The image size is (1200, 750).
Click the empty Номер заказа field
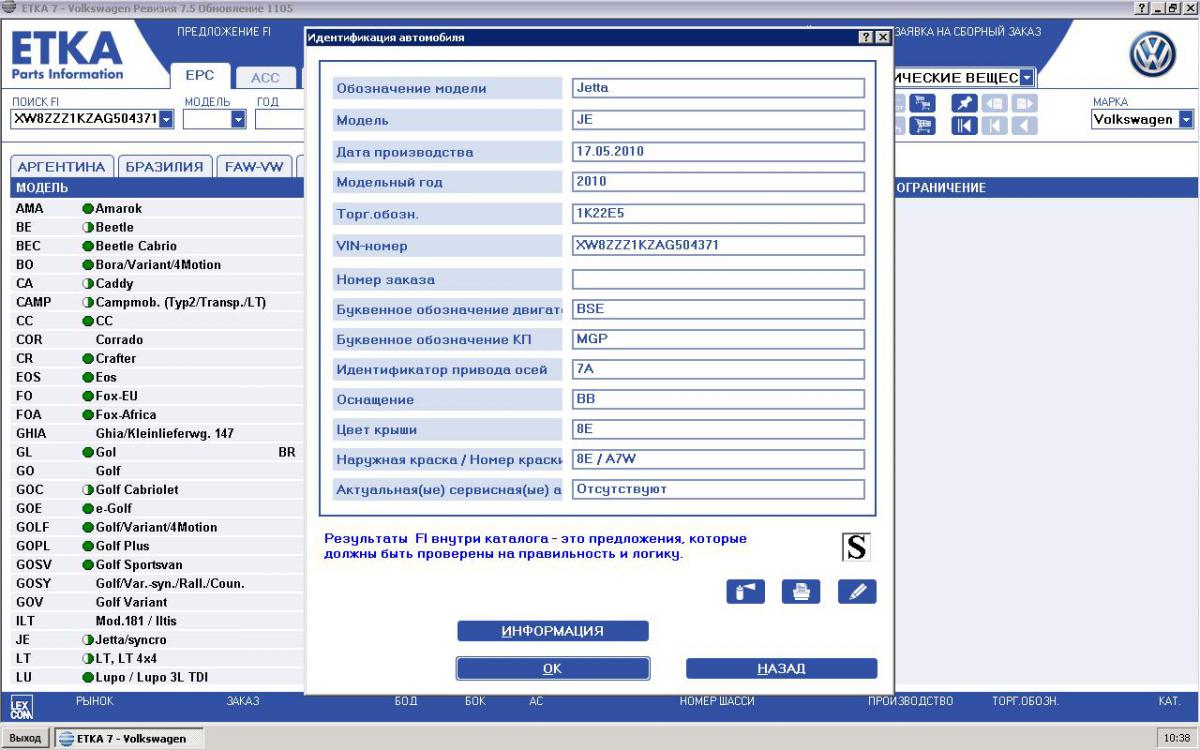tap(718, 280)
